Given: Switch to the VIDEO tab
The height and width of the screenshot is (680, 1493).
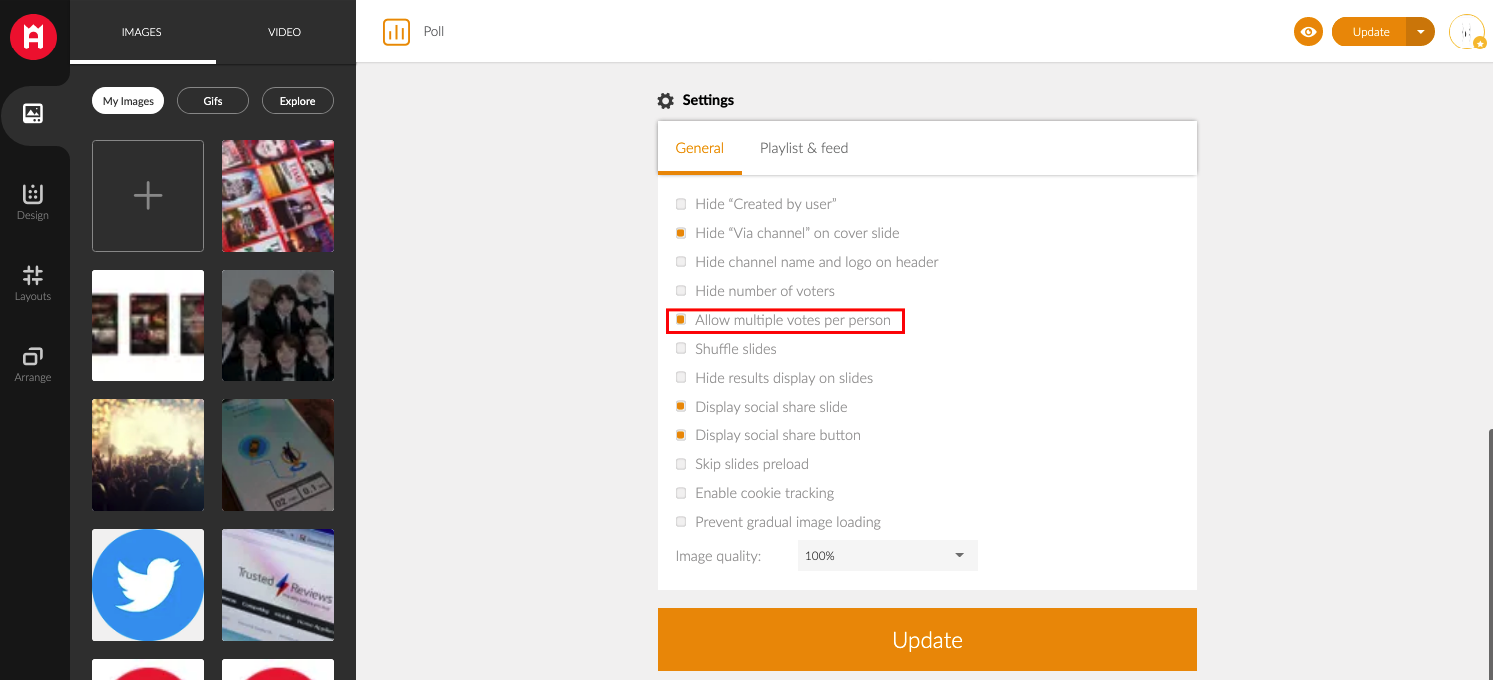Looking at the screenshot, I should tap(284, 32).
